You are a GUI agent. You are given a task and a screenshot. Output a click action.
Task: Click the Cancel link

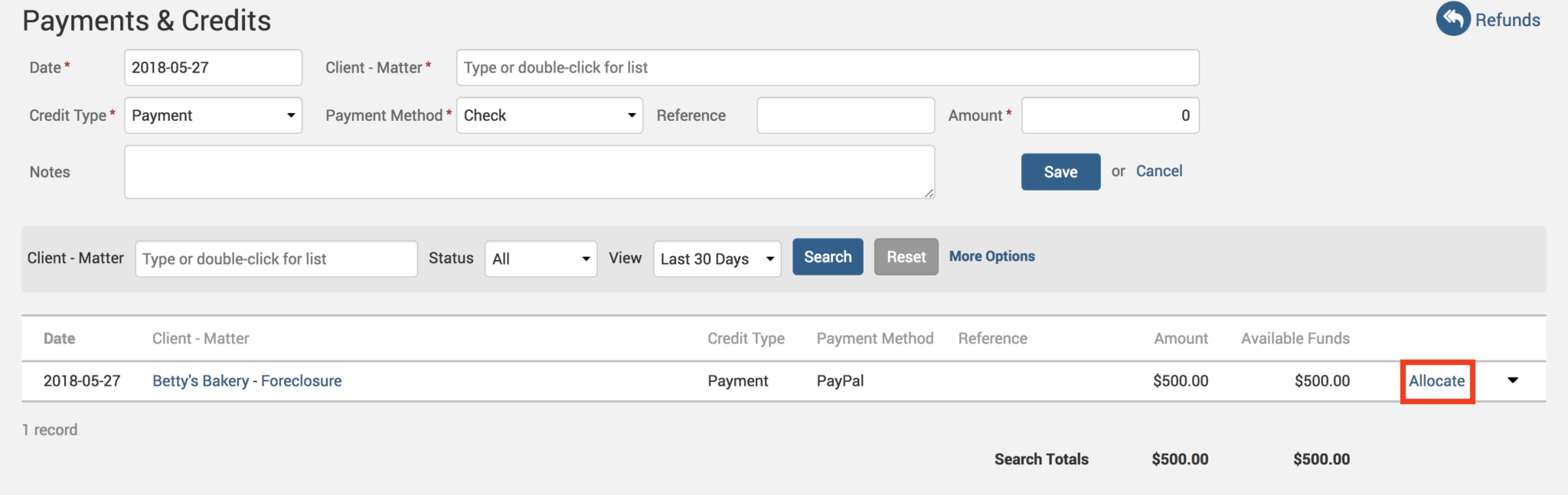1158,171
